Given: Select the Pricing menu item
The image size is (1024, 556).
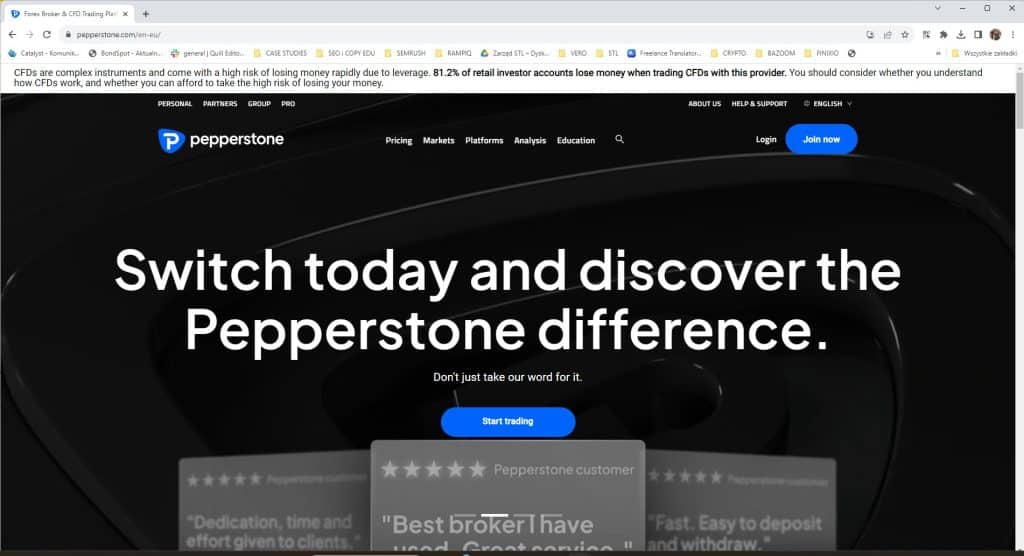Looking at the screenshot, I should tap(398, 141).
